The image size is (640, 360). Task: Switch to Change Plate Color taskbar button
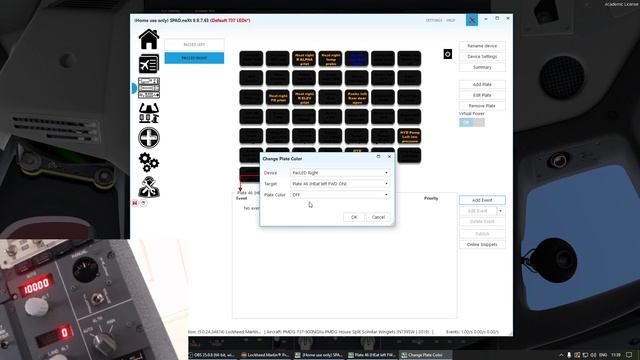425,355
